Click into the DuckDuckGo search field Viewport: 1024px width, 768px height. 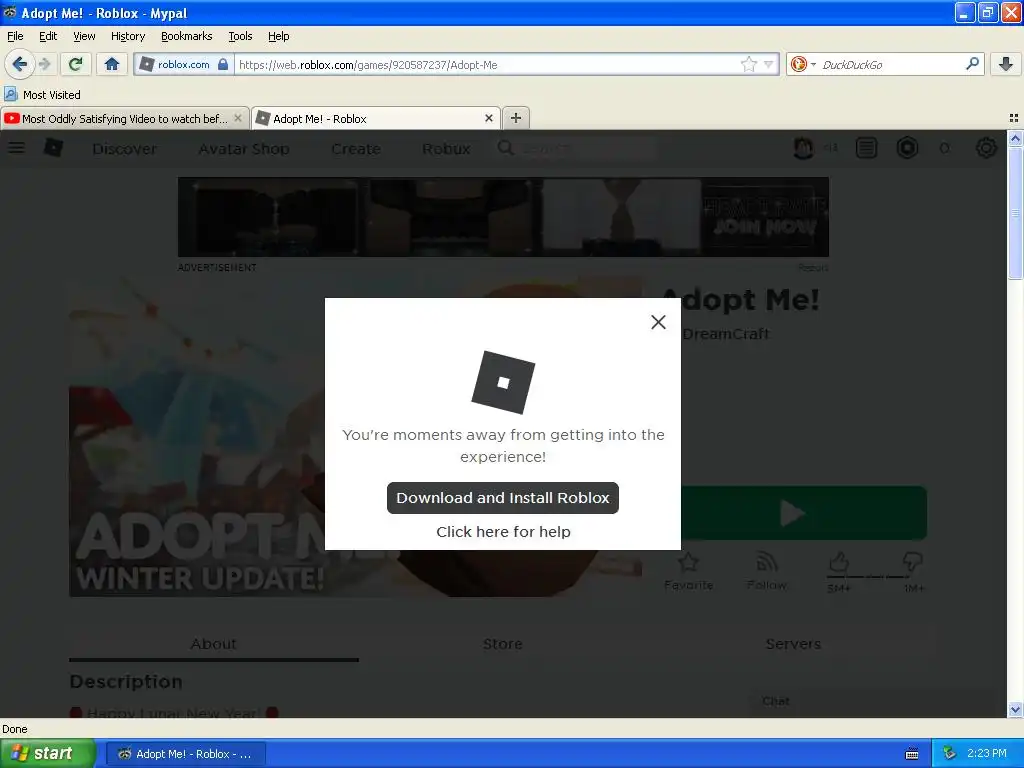tap(891, 64)
